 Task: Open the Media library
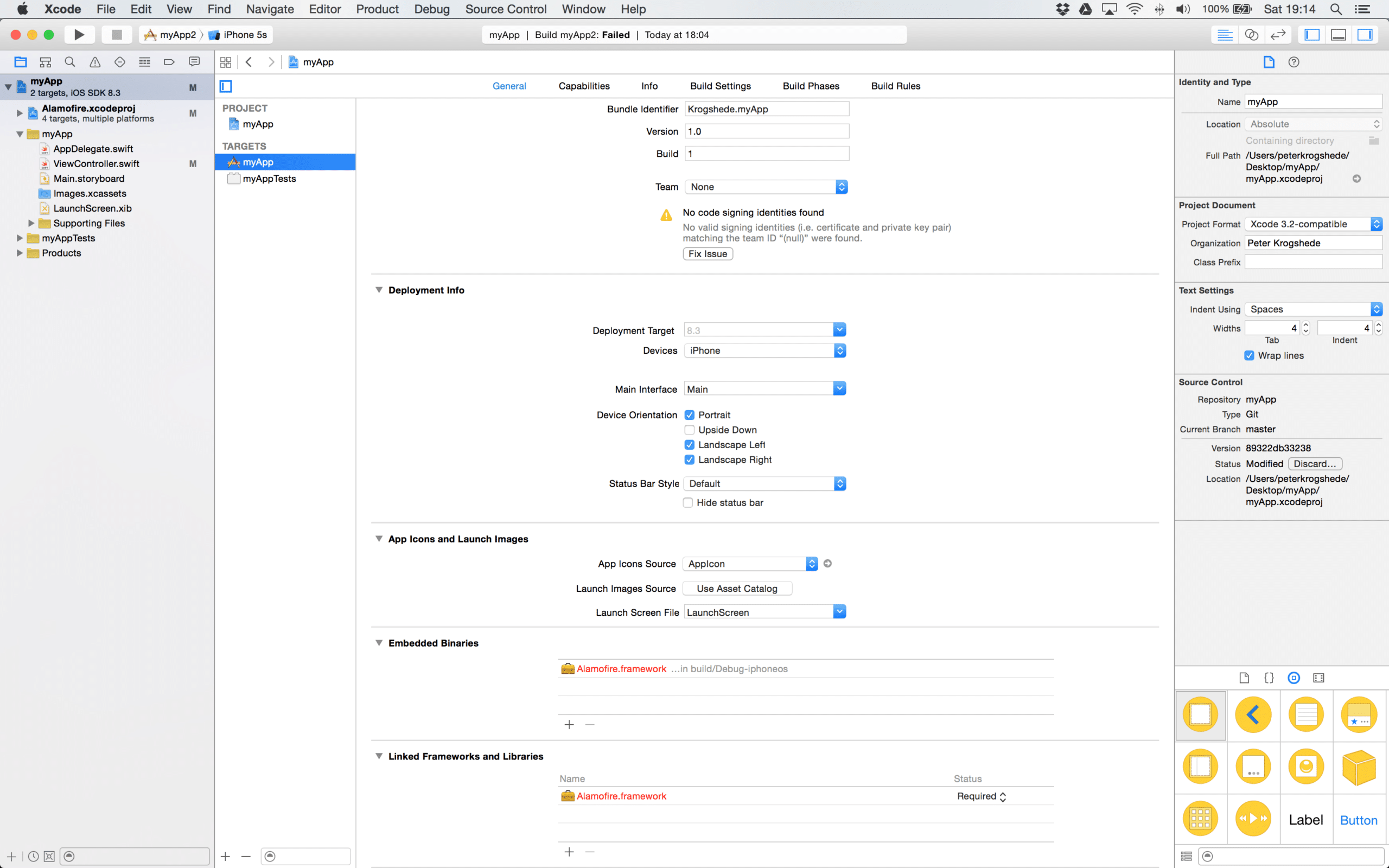pyautogui.click(x=1319, y=678)
